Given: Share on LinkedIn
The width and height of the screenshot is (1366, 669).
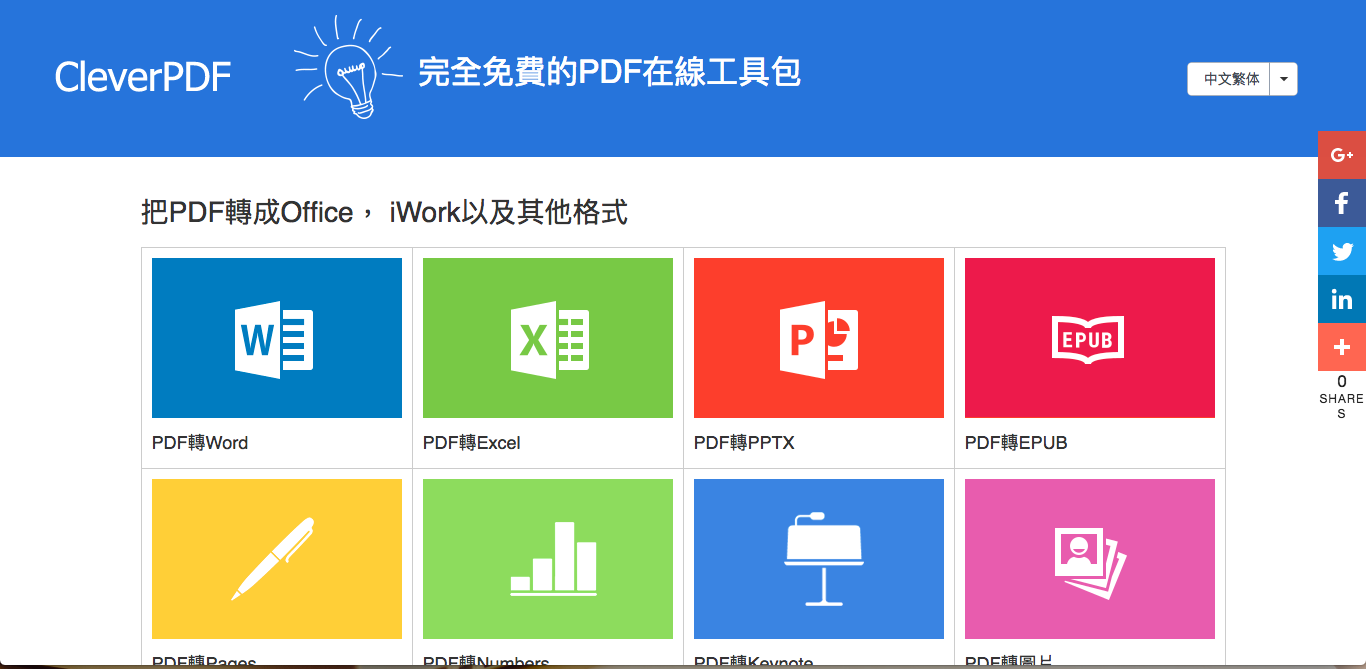Looking at the screenshot, I should click(x=1342, y=299).
